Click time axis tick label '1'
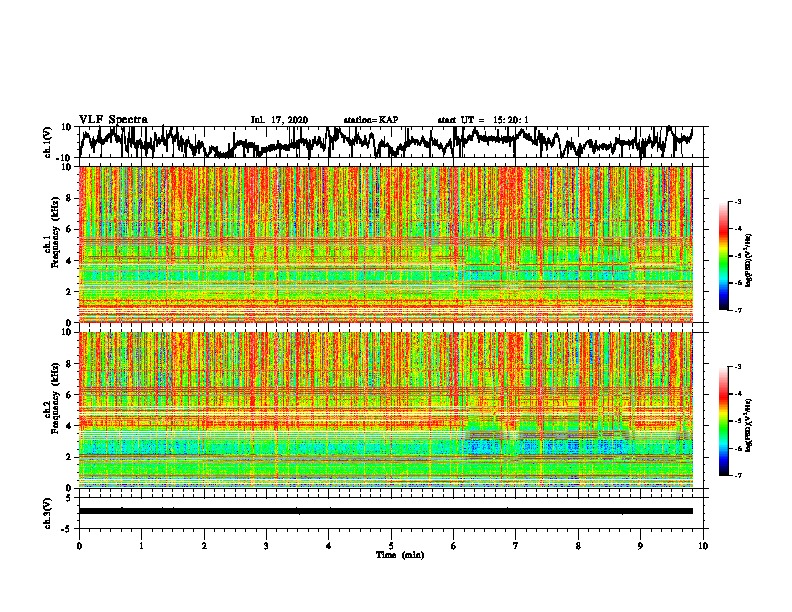The height and width of the screenshot is (612, 792). point(141,546)
